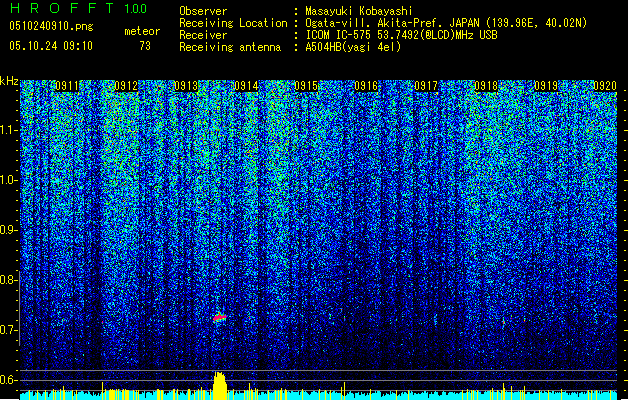Click the Receiving Location label
This screenshot has width=629, height=400.
click(233, 23)
